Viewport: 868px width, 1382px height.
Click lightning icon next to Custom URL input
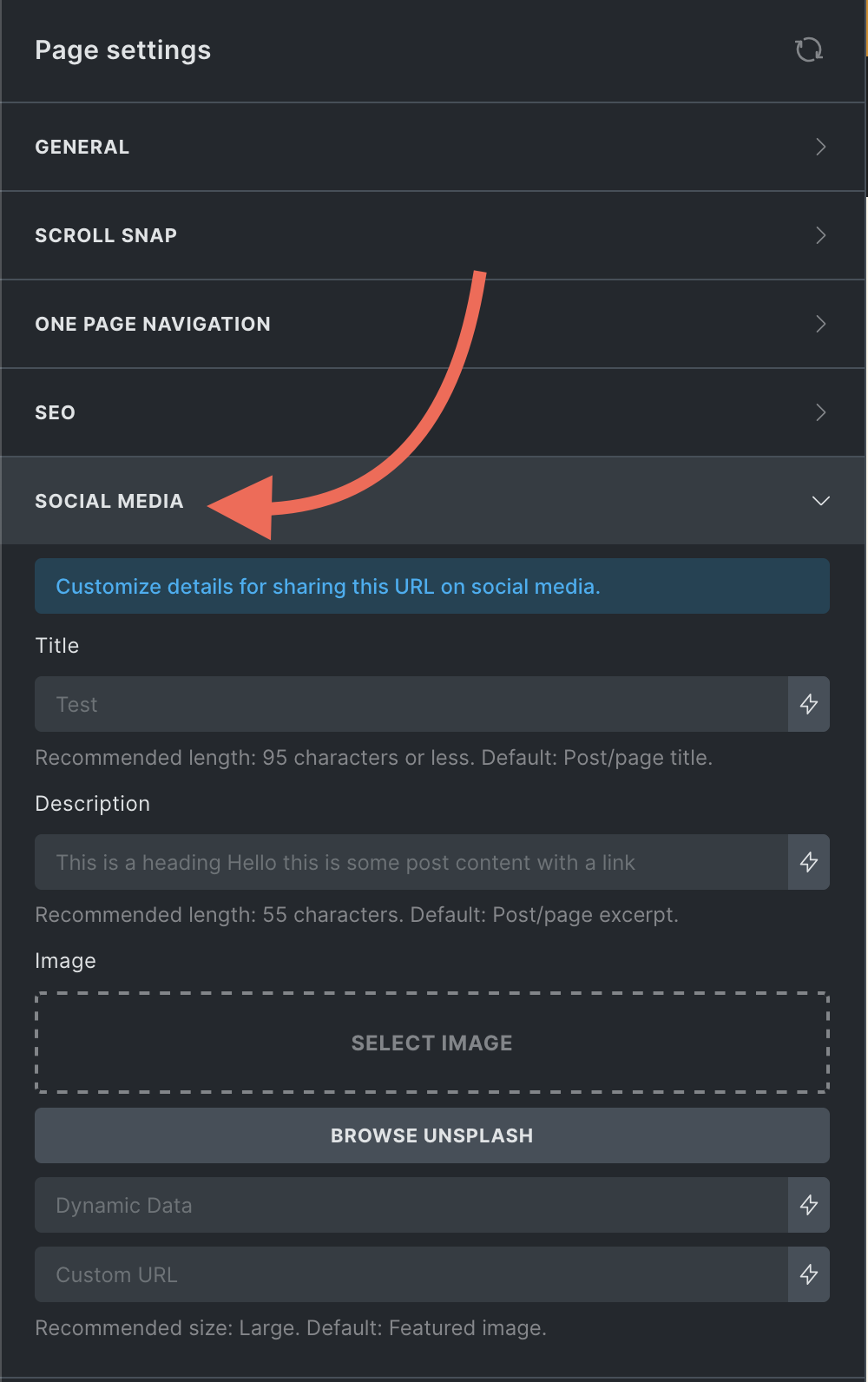click(x=809, y=1274)
